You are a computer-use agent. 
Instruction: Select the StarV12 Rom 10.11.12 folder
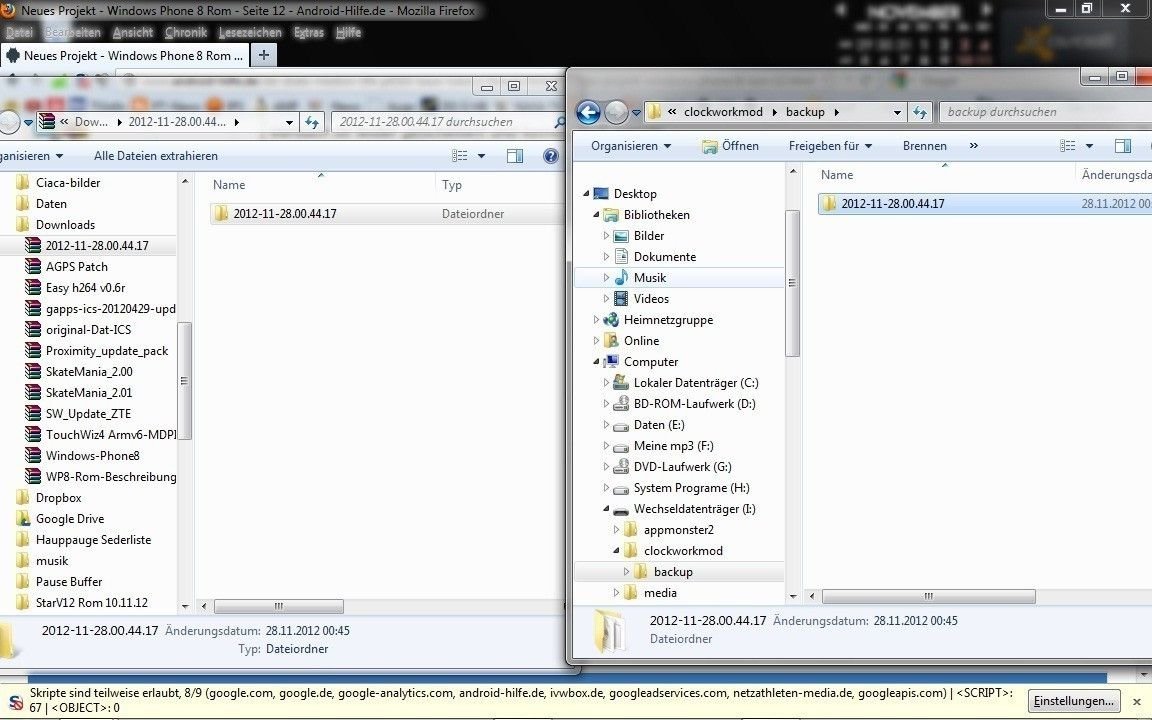(x=92, y=602)
